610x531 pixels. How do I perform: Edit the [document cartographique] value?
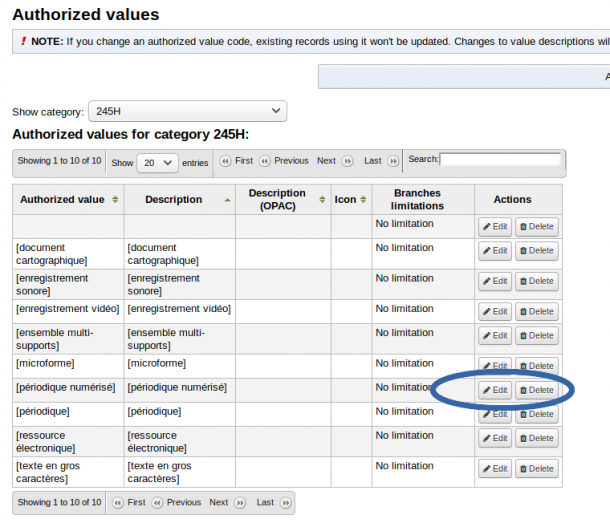(x=495, y=251)
